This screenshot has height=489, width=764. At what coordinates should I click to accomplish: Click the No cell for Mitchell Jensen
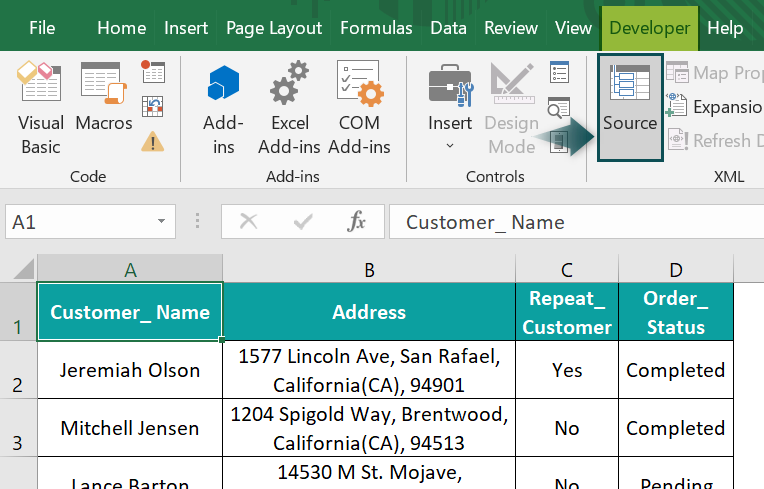click(567, 428)
